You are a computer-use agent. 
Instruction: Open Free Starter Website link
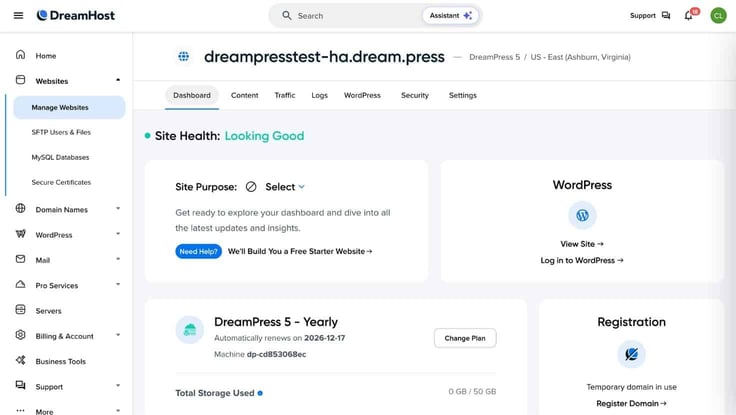point(300,251)
